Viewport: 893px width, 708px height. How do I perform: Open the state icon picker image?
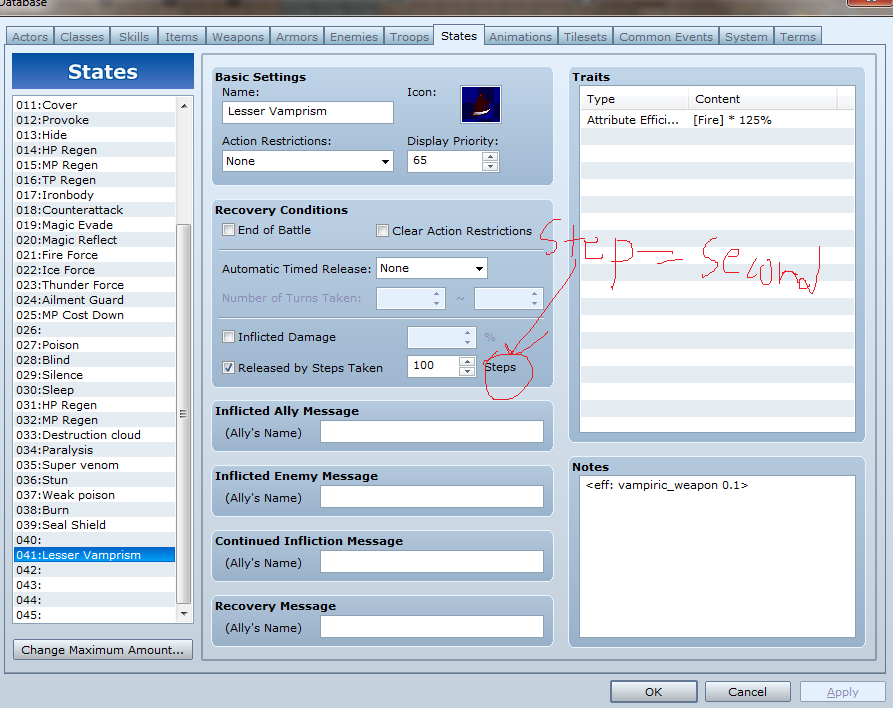(x=481, y=104)
